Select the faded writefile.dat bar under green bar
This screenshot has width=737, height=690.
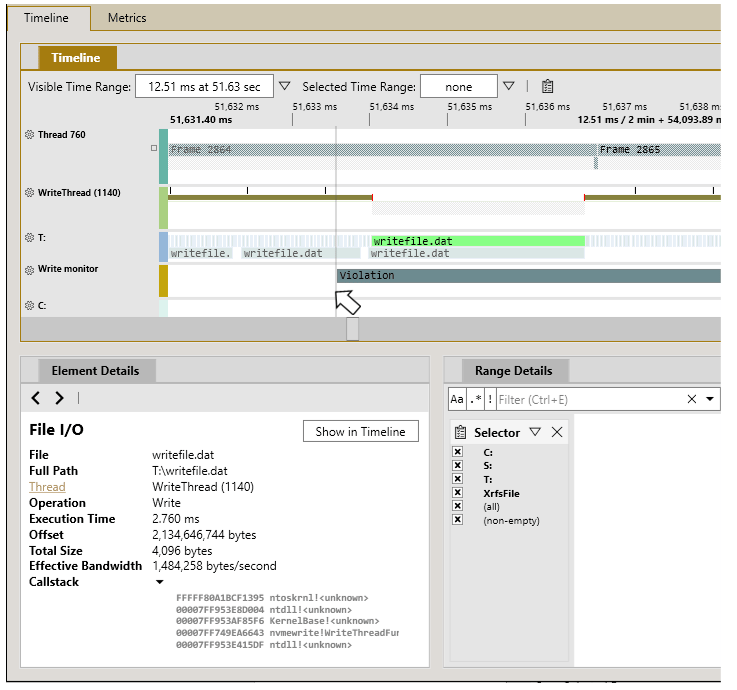pos(477,254)
